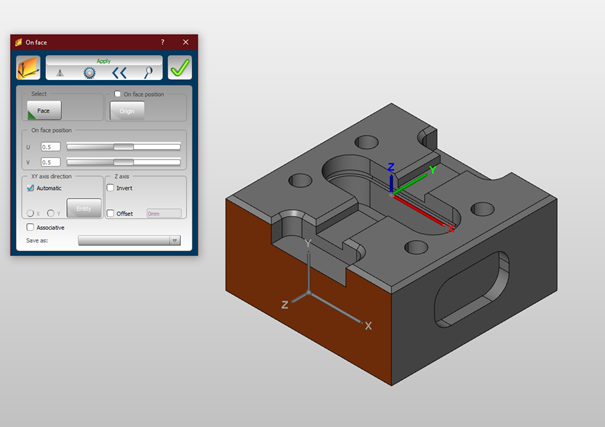The image size is (605, 427).
Task: Enable the Offset checkbox
Action: coord(111,213)
